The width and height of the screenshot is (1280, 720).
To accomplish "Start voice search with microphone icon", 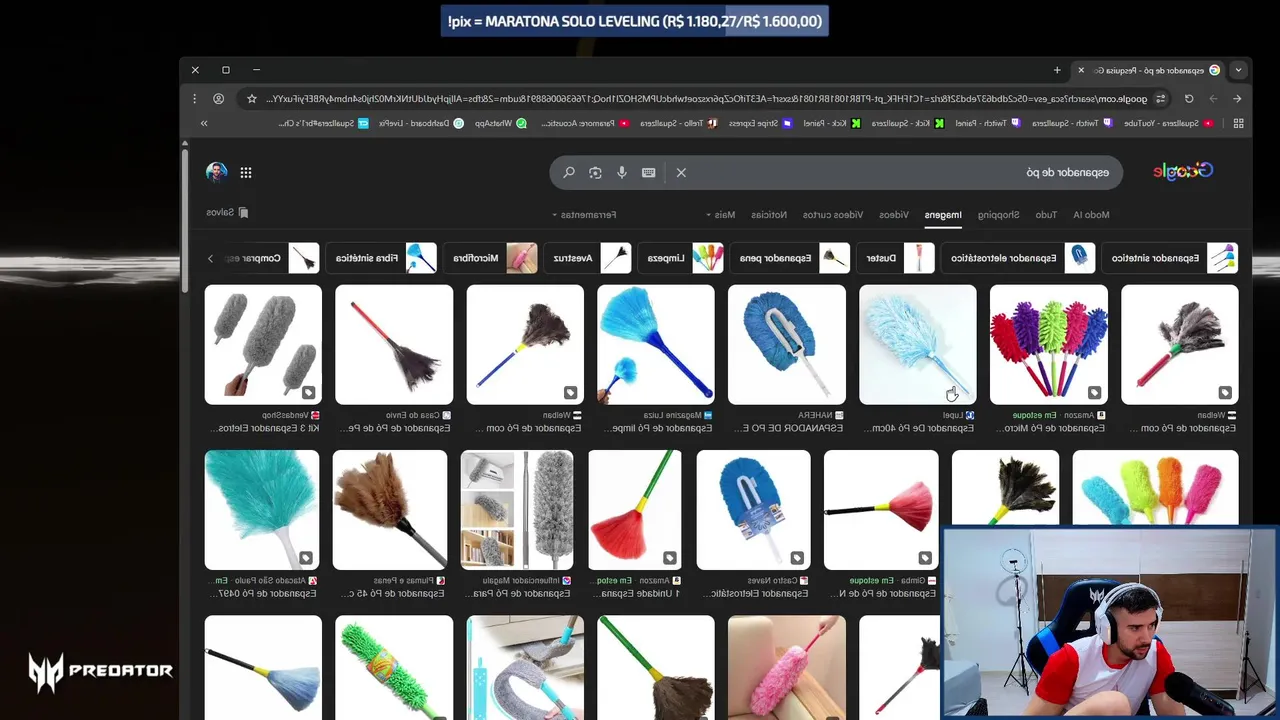I will tap(622, 172).
